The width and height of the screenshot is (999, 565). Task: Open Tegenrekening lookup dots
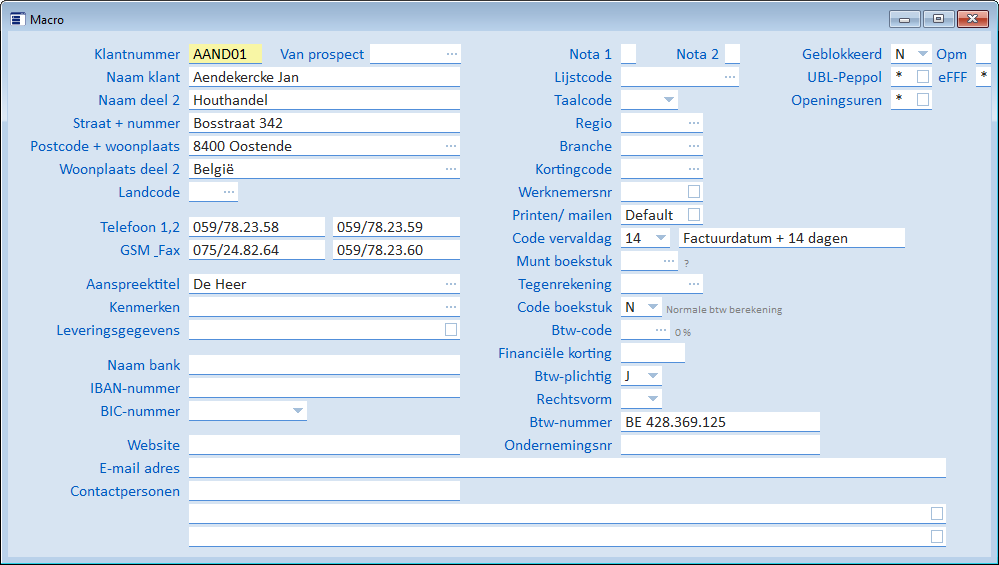pyautogui.click(x=694, y=284)
